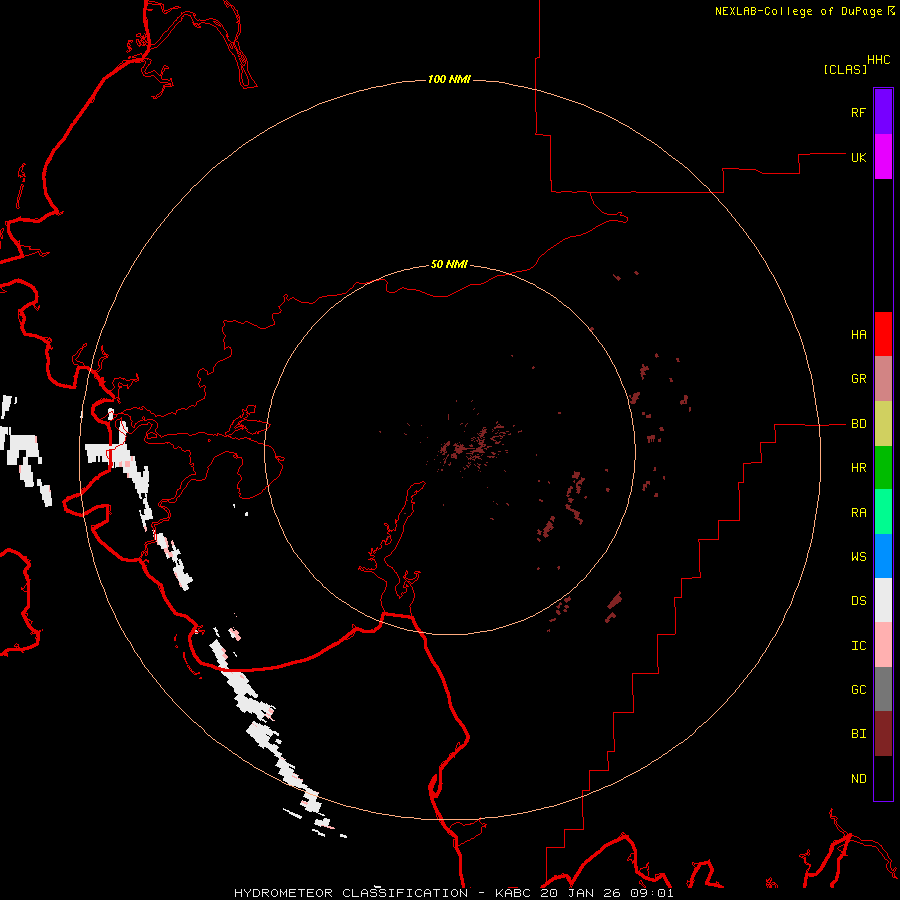Click the UK legend label
The height and width of the screenshot is (900, 900).
(x=858, y=157)
